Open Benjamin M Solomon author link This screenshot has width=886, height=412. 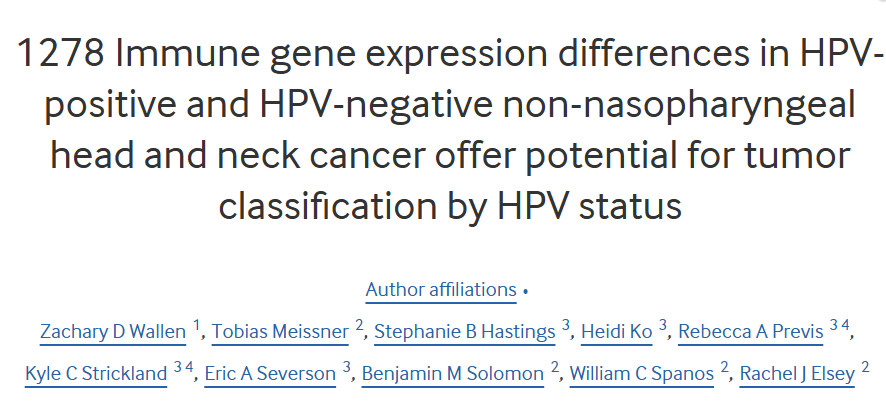pyautogui.click(x=452, y=375)
